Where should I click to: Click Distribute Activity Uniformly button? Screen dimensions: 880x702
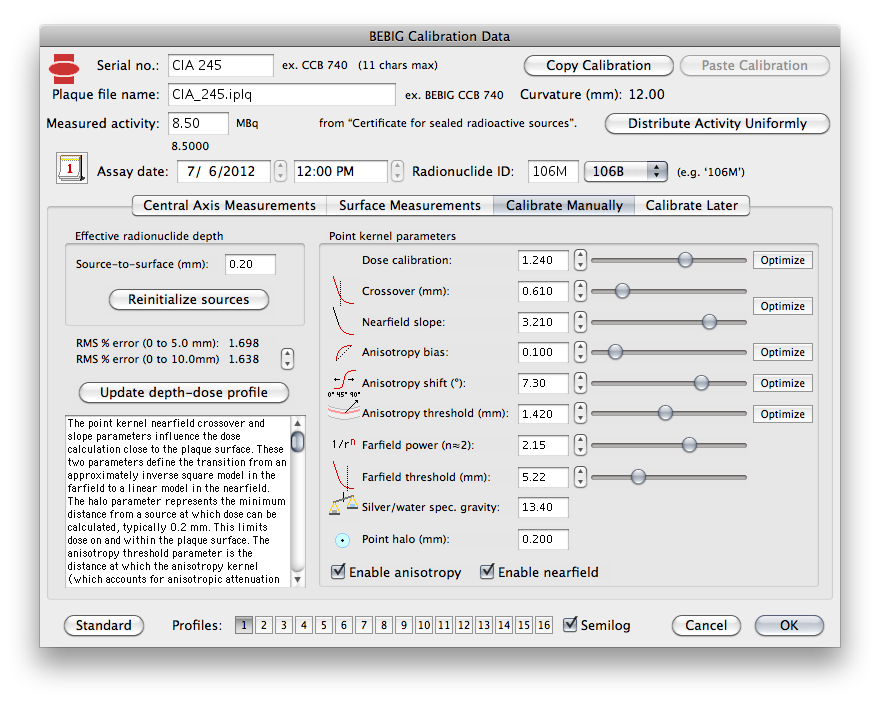pos(717,123)
